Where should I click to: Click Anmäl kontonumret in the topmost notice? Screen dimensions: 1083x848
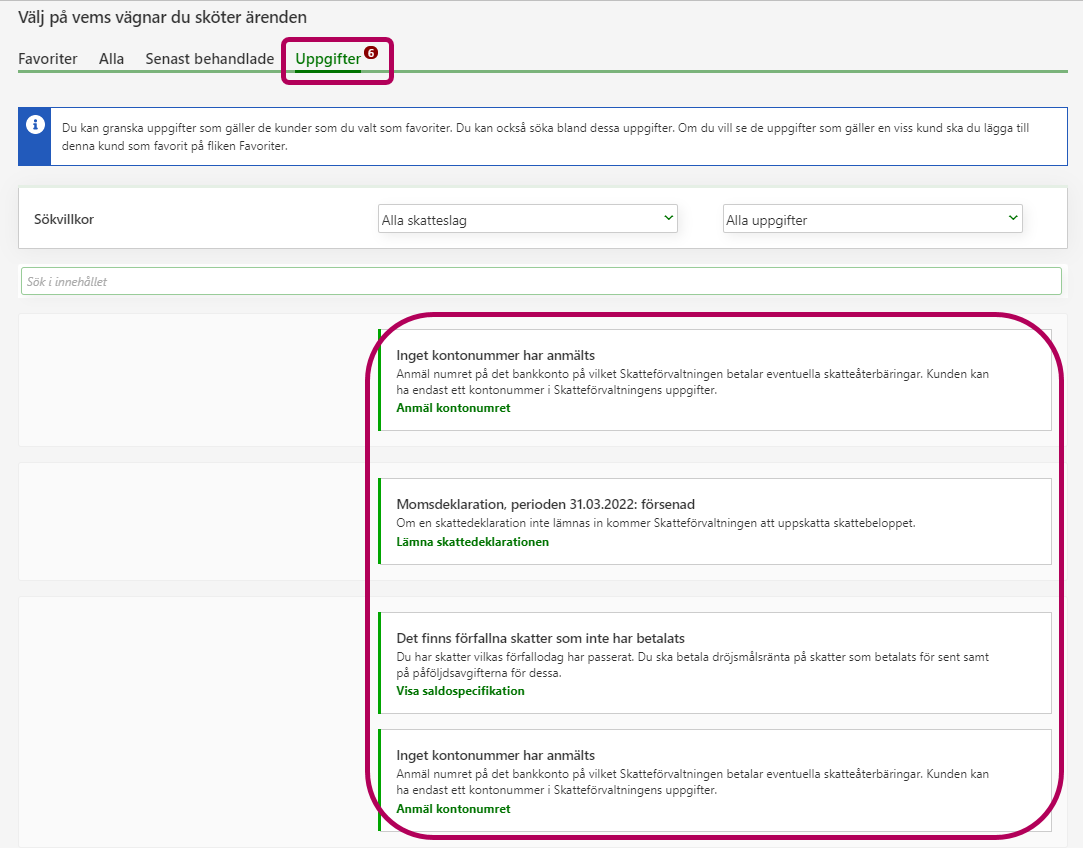(x=453, y=408)
